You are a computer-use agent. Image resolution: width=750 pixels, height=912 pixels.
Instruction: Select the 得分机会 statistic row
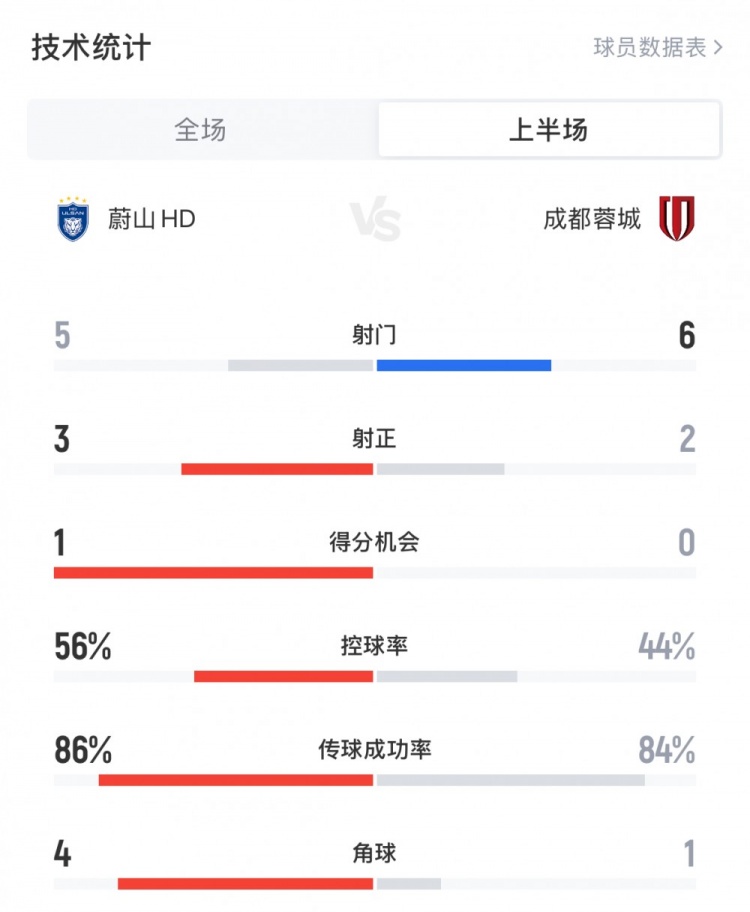[375, 541]
